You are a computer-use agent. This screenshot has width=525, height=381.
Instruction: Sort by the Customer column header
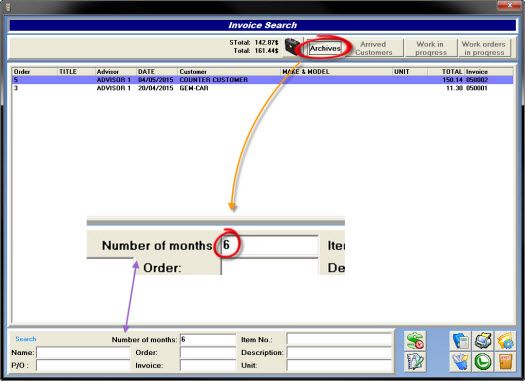pos(229,72)
